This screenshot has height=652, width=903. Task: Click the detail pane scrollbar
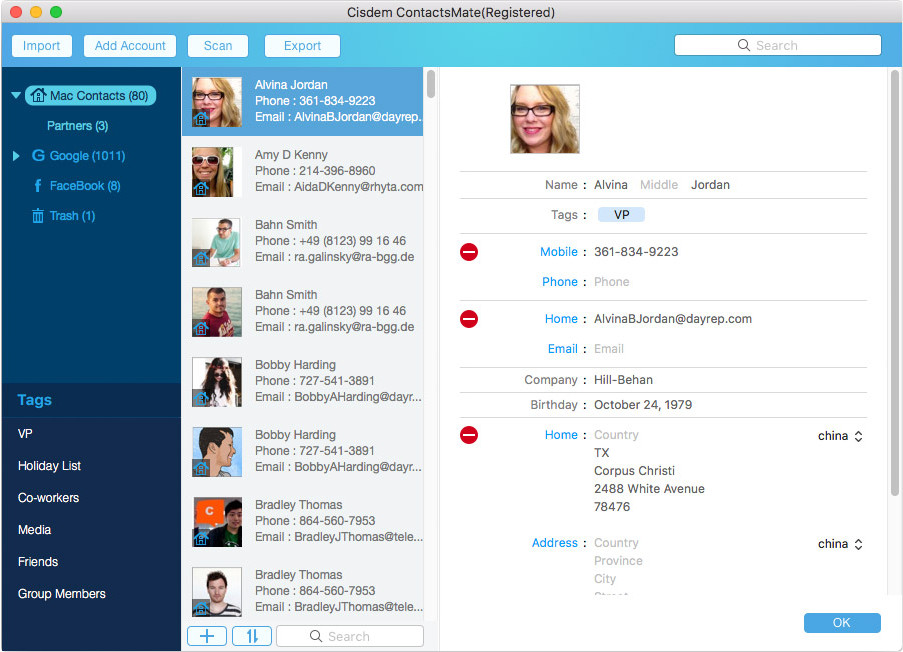pyautogui.click(x=894, y=282)
